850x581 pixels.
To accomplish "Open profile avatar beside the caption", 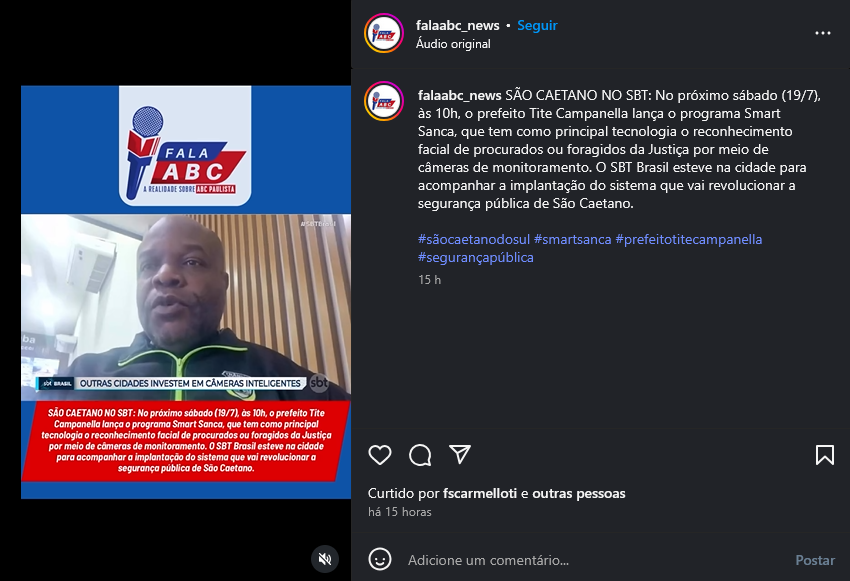I will (x=384, y=101).
